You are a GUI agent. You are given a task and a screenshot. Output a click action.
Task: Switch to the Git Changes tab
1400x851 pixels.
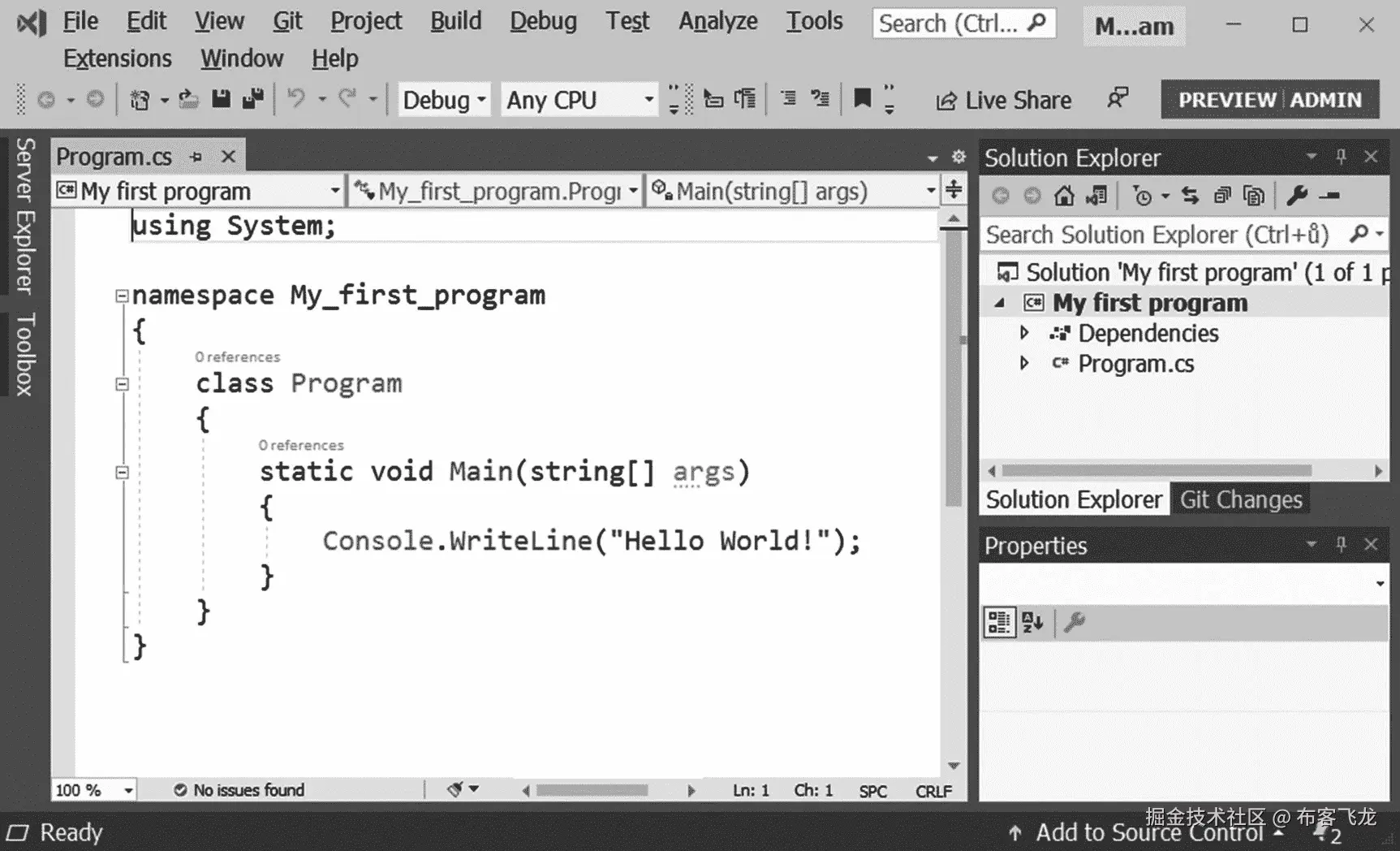pyautogui.click(x=1240, y=499)
